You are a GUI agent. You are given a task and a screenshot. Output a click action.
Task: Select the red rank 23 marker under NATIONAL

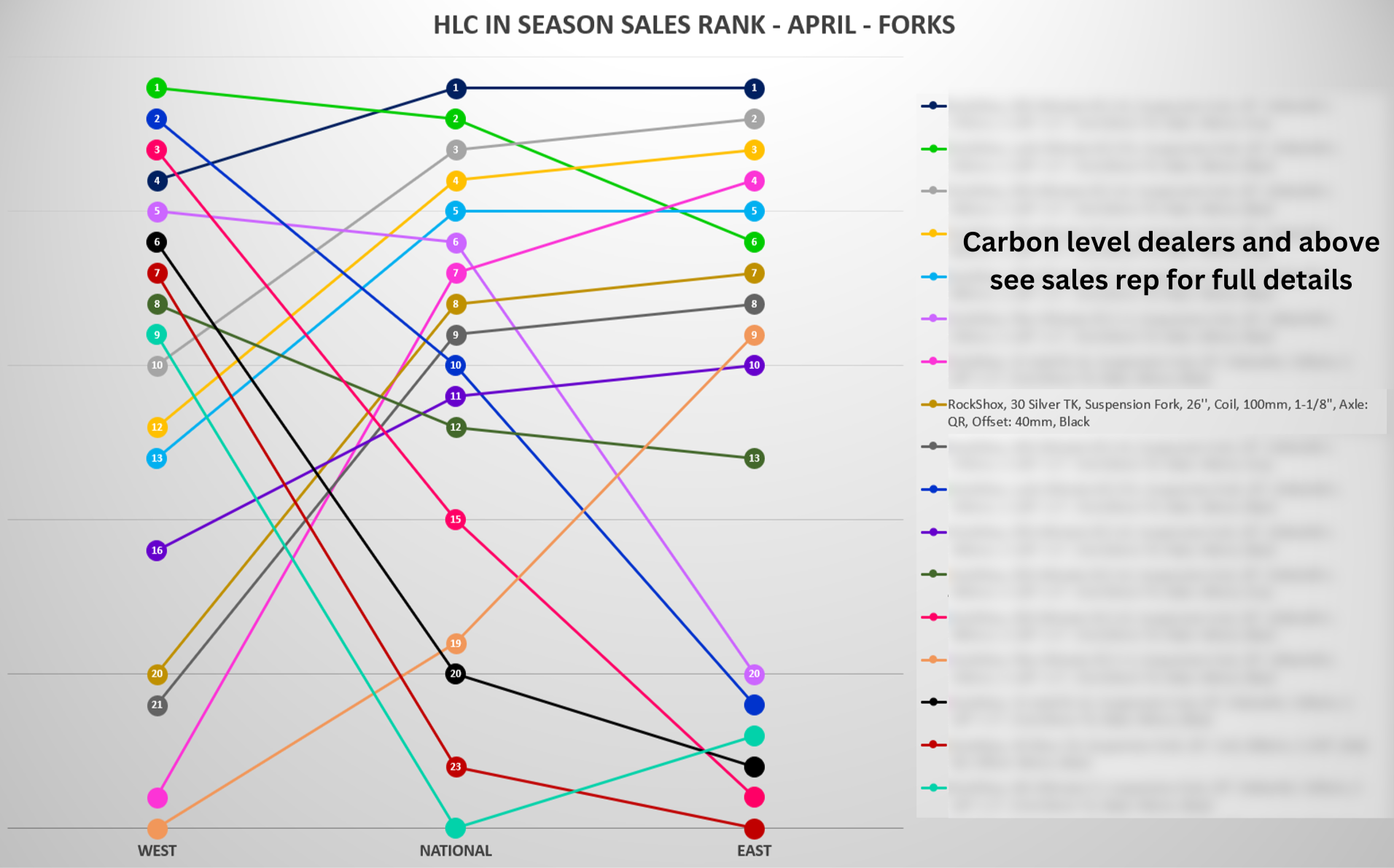pos(456,767)
